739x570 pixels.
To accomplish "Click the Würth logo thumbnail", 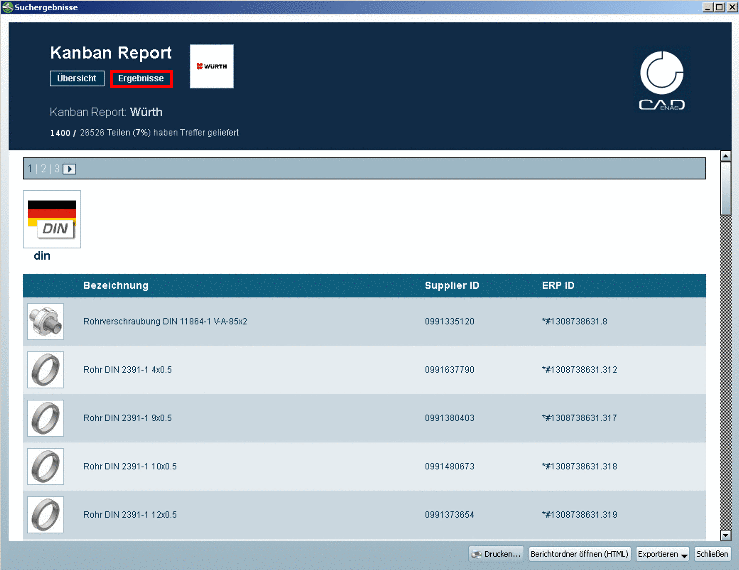I will pyautogui.click(x=212, y=66).
